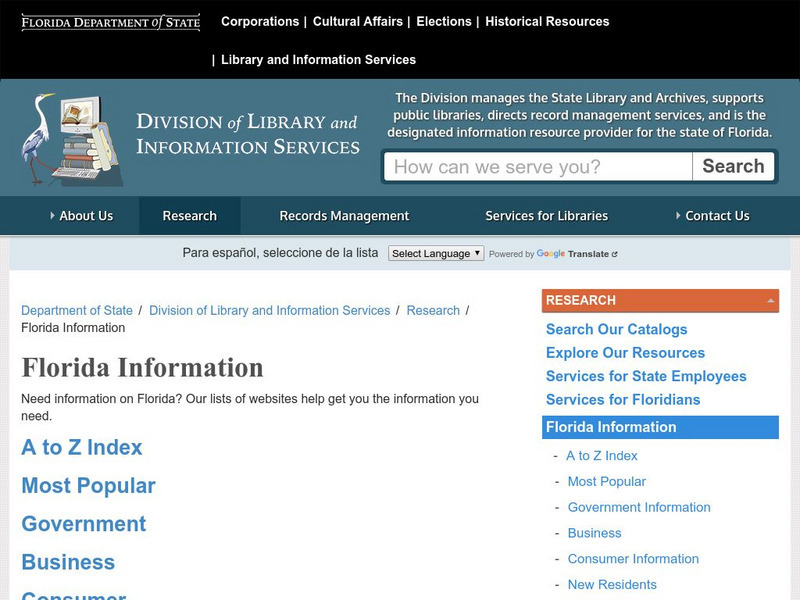800x600 pixels.
Task: Open the Cultural Affairs top link
Action: click(x=358, y=21)
